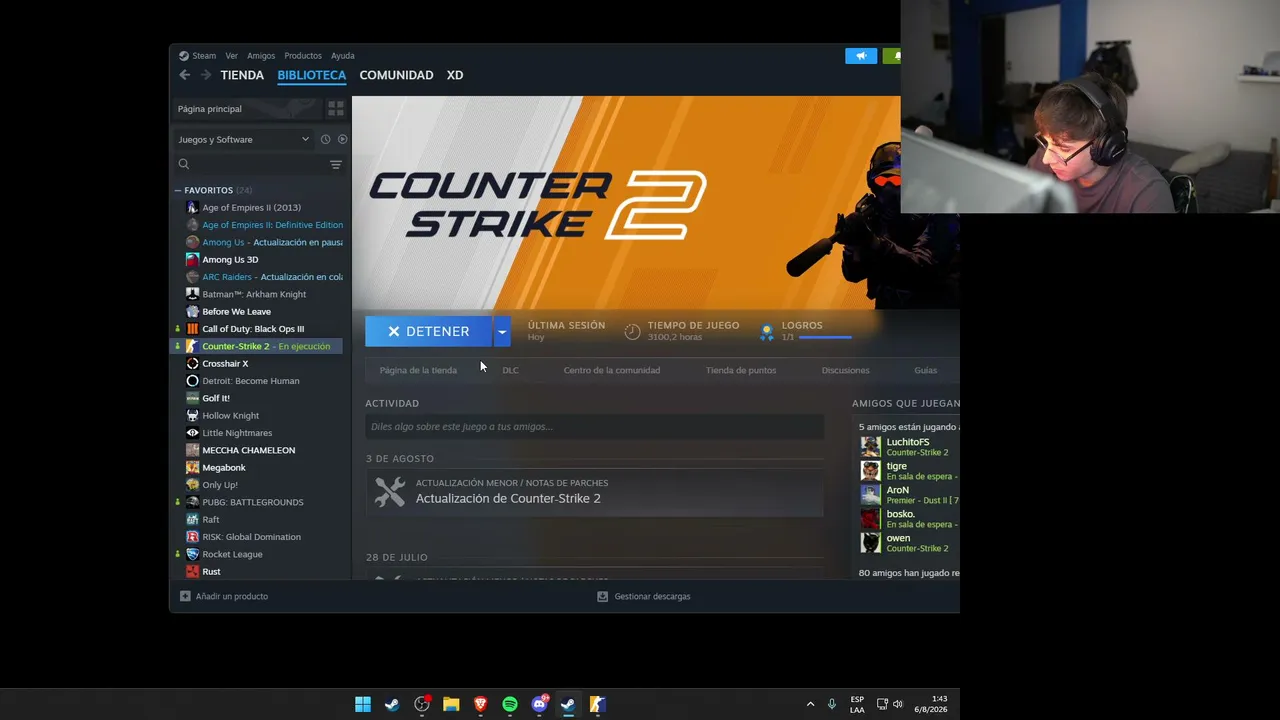Open OBS Studio from the taskbar
Viewport: 1280px width, 720px height.
(x=422, y=704)
